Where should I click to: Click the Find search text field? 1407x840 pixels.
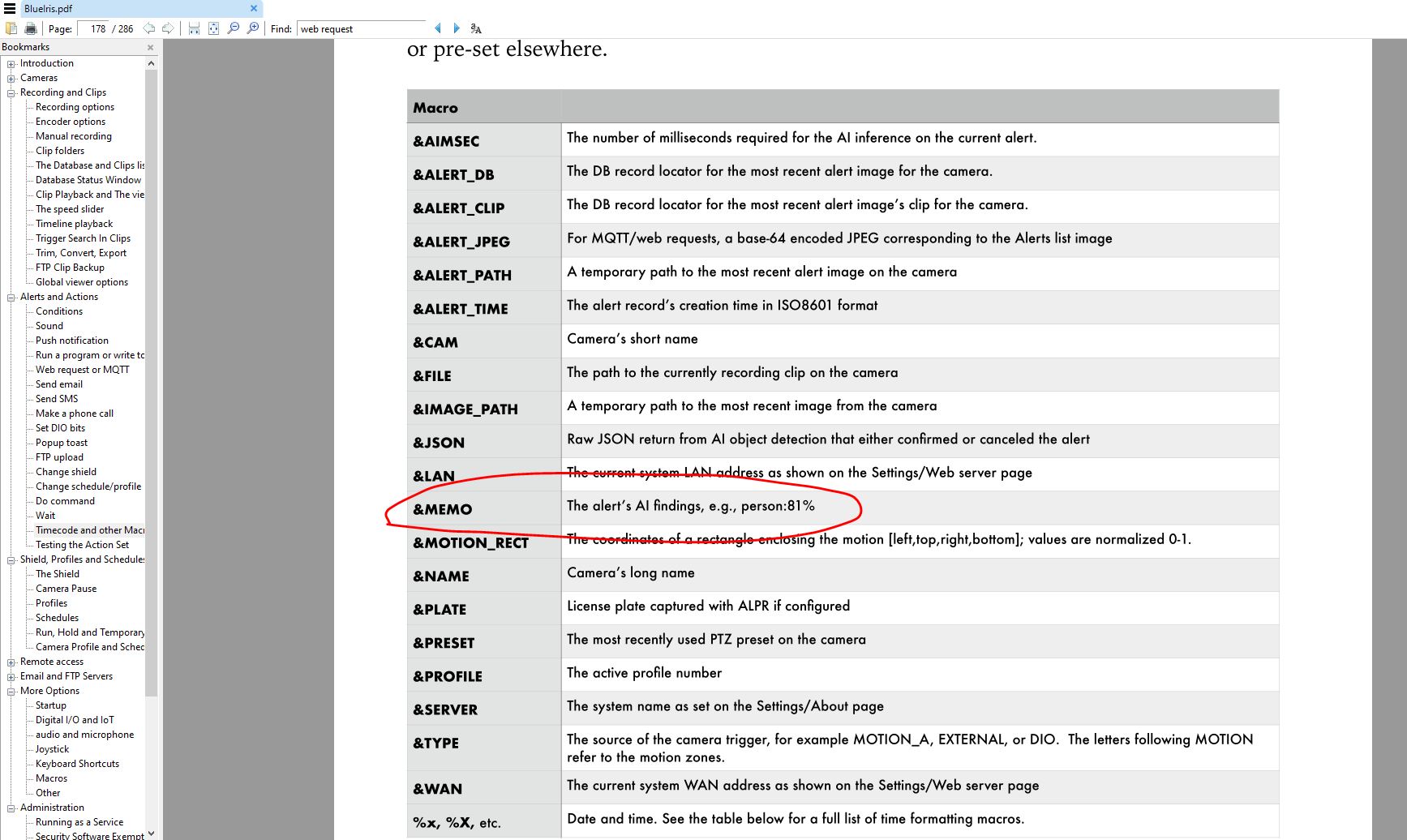(x=361, y=28)
